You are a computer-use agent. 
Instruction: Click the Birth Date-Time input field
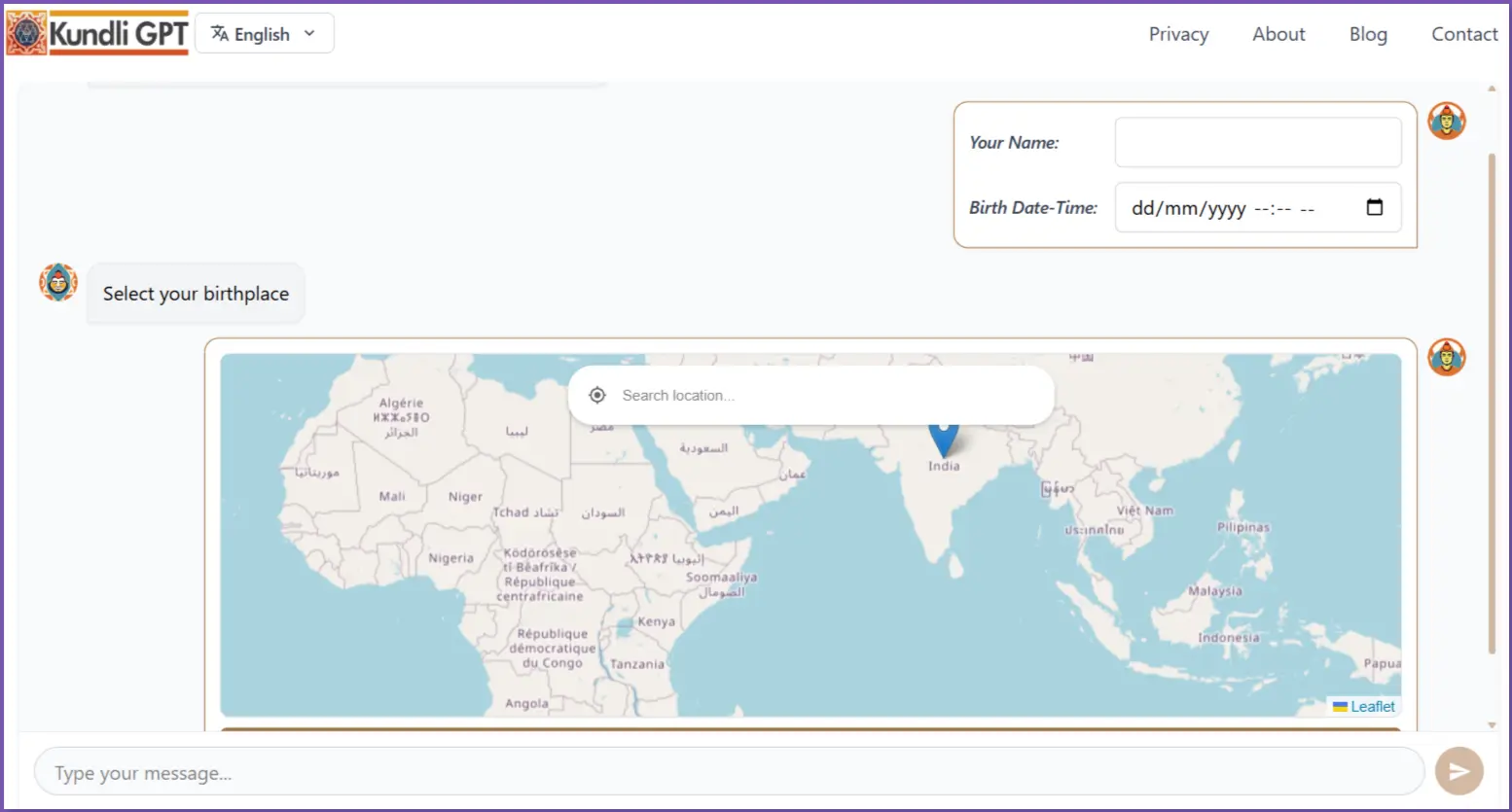coord(1236,208)
